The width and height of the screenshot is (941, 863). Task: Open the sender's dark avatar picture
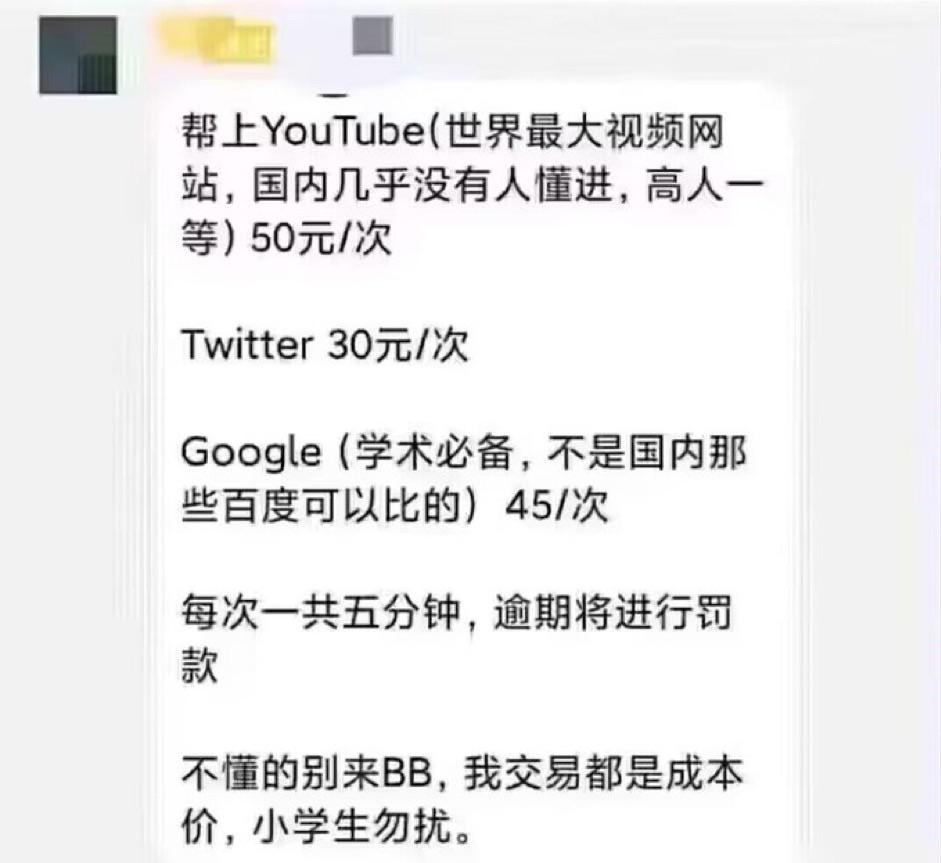point(78,55)
